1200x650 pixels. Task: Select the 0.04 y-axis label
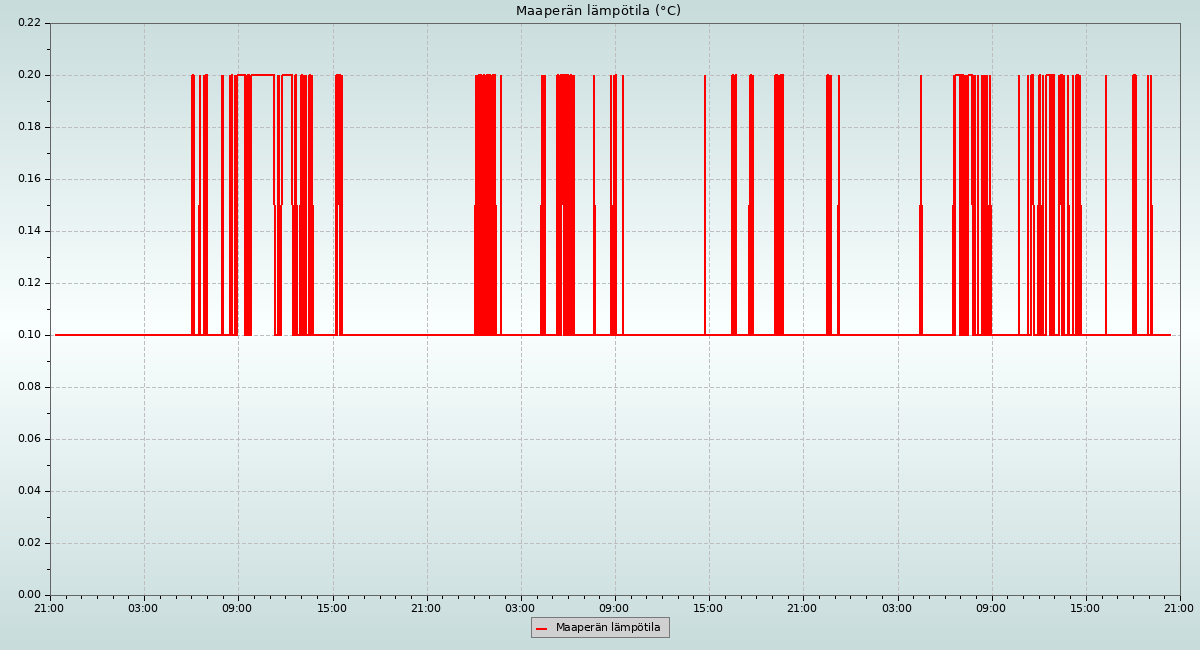click(x=29, y=491)
